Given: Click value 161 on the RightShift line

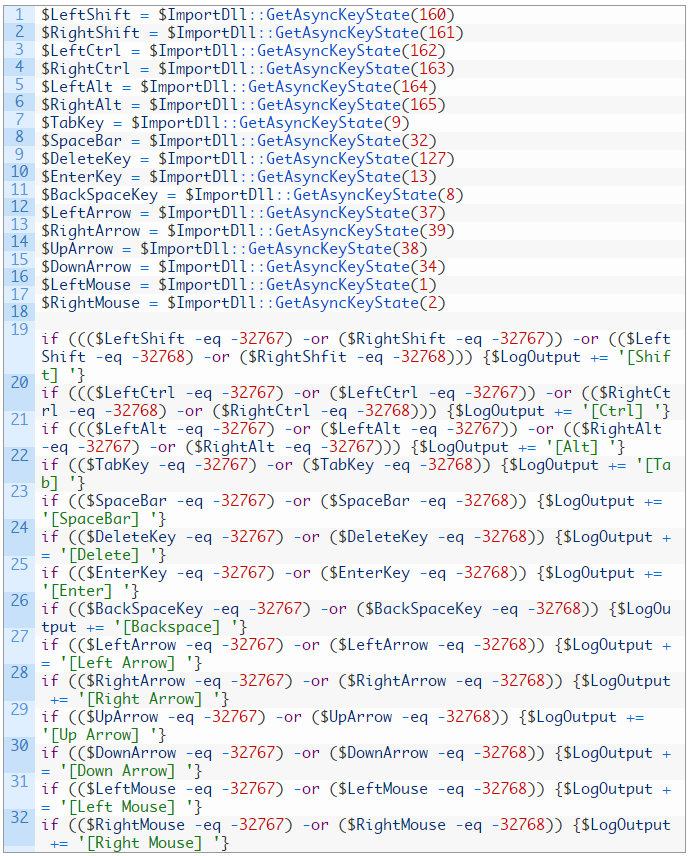Looking at the screenshot, I should tap(441, 33).
